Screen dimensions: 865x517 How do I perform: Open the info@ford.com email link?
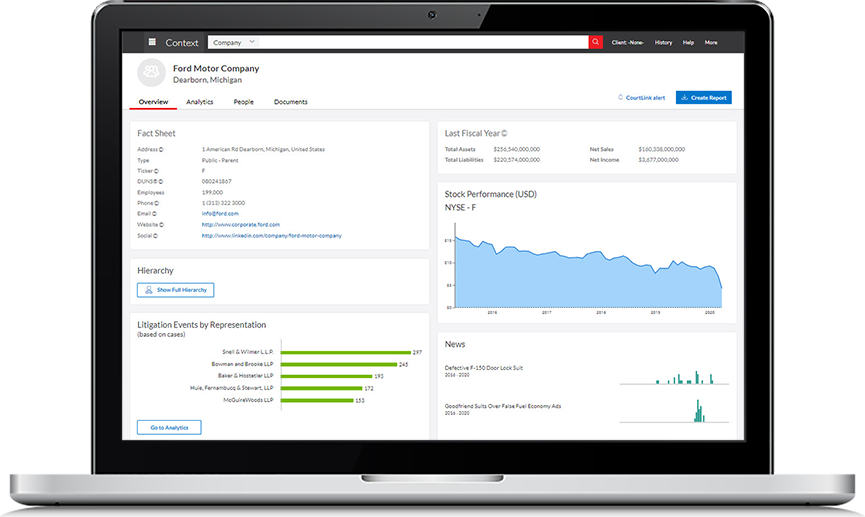click(220, 214)
